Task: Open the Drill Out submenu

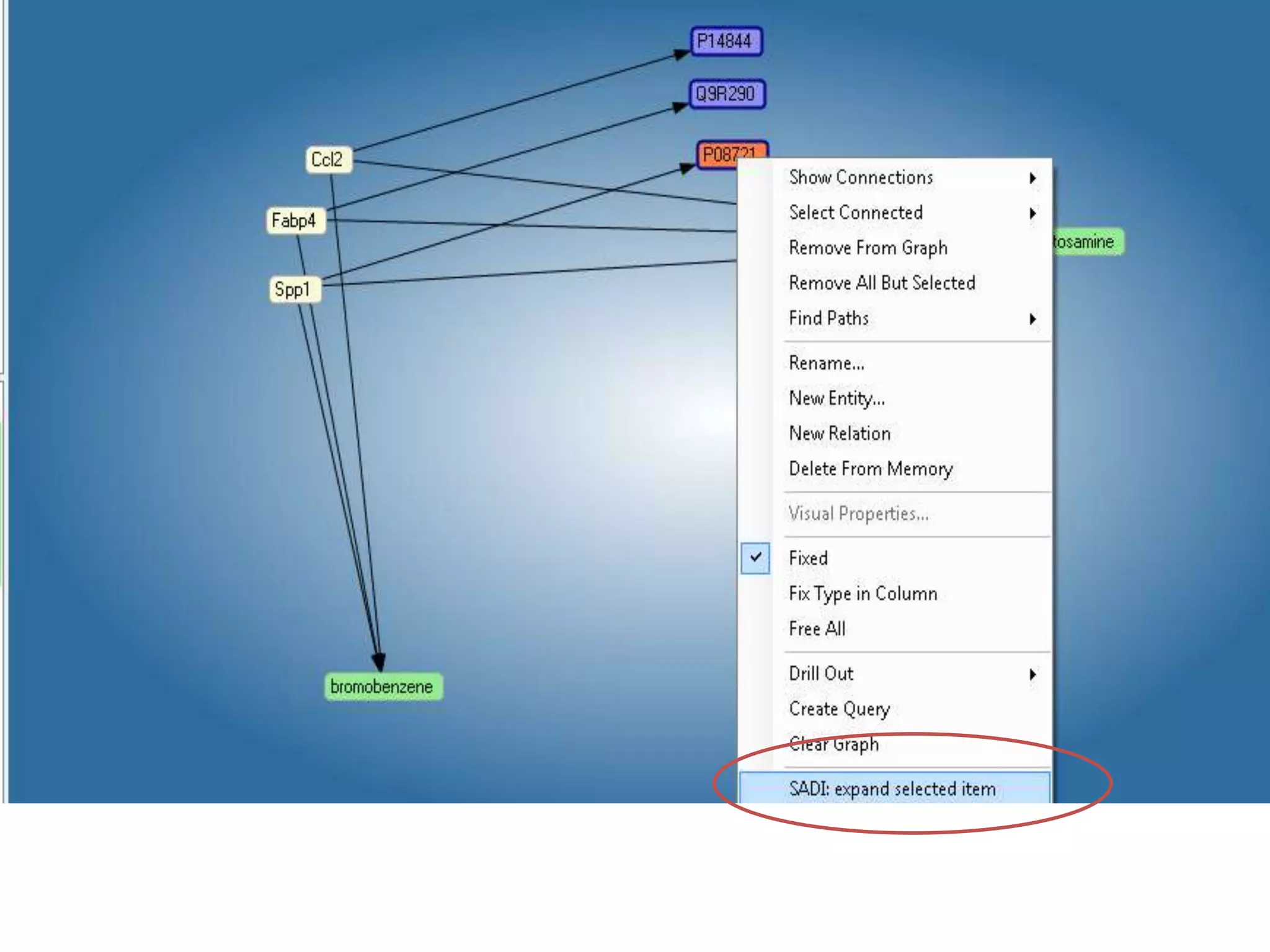Action: [821, 674]
